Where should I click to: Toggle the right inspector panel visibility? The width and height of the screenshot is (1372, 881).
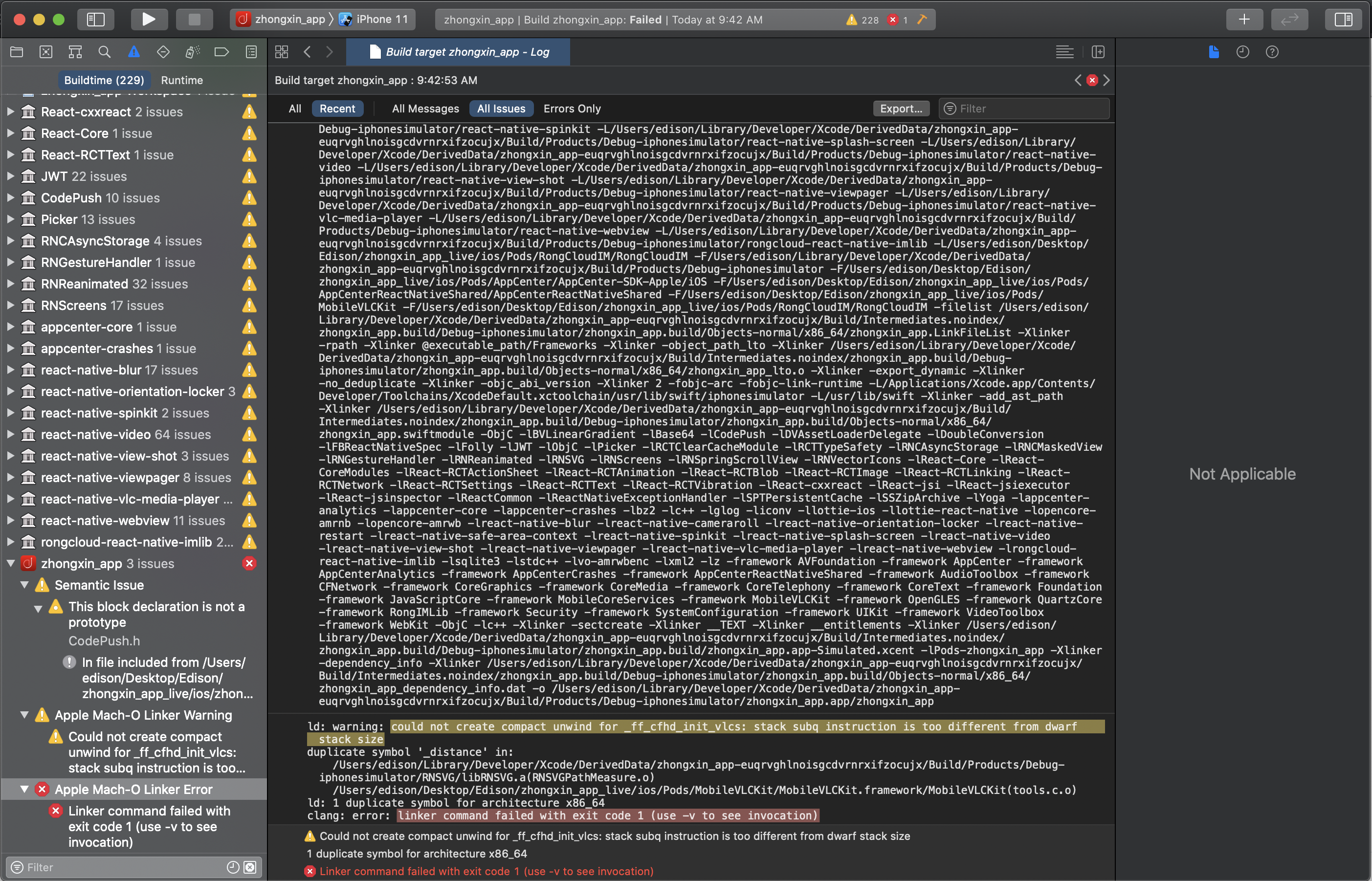(x=1343, y=20)
